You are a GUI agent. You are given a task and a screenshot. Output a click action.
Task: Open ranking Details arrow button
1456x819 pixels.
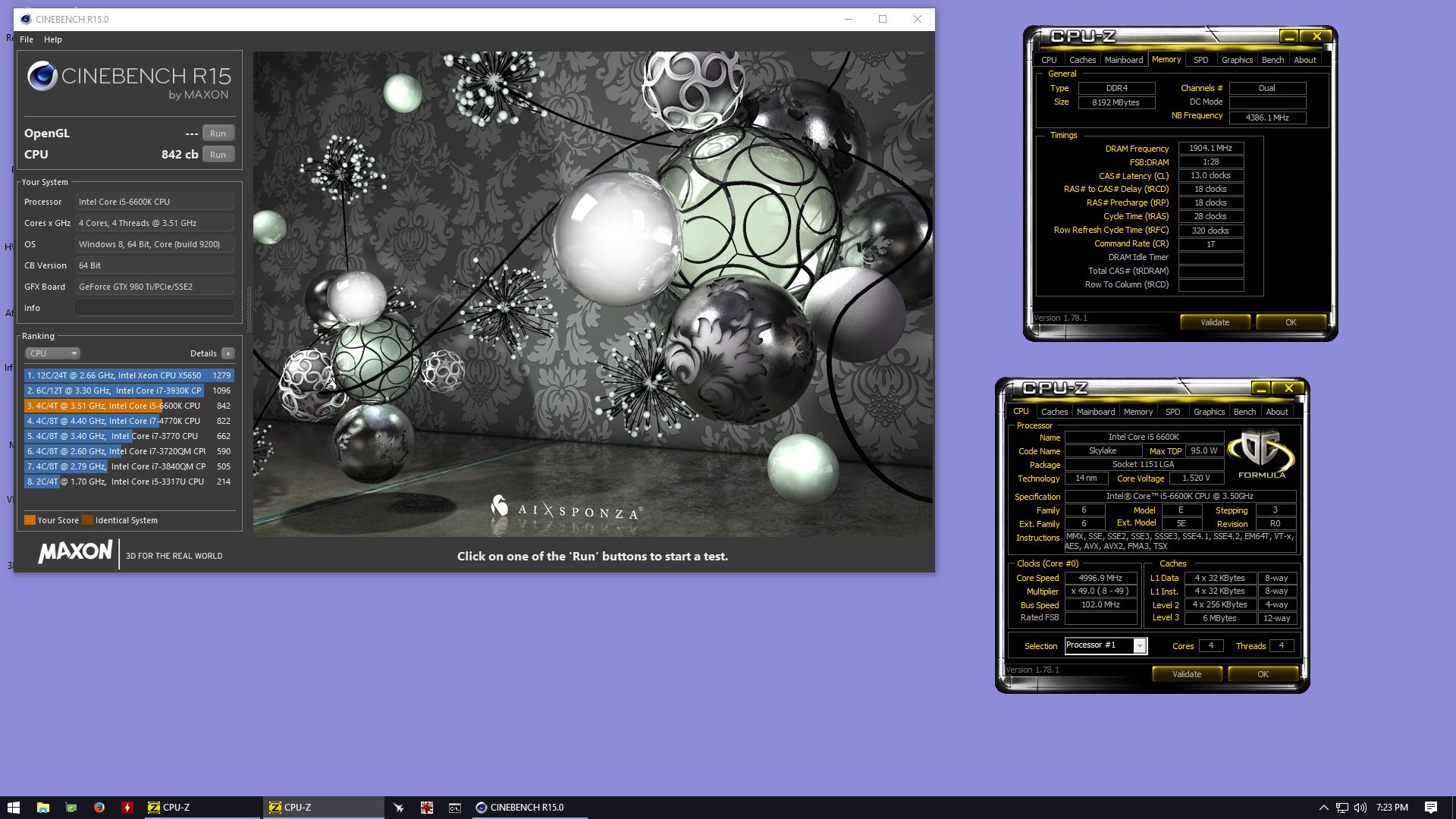(x=227, y=353)
